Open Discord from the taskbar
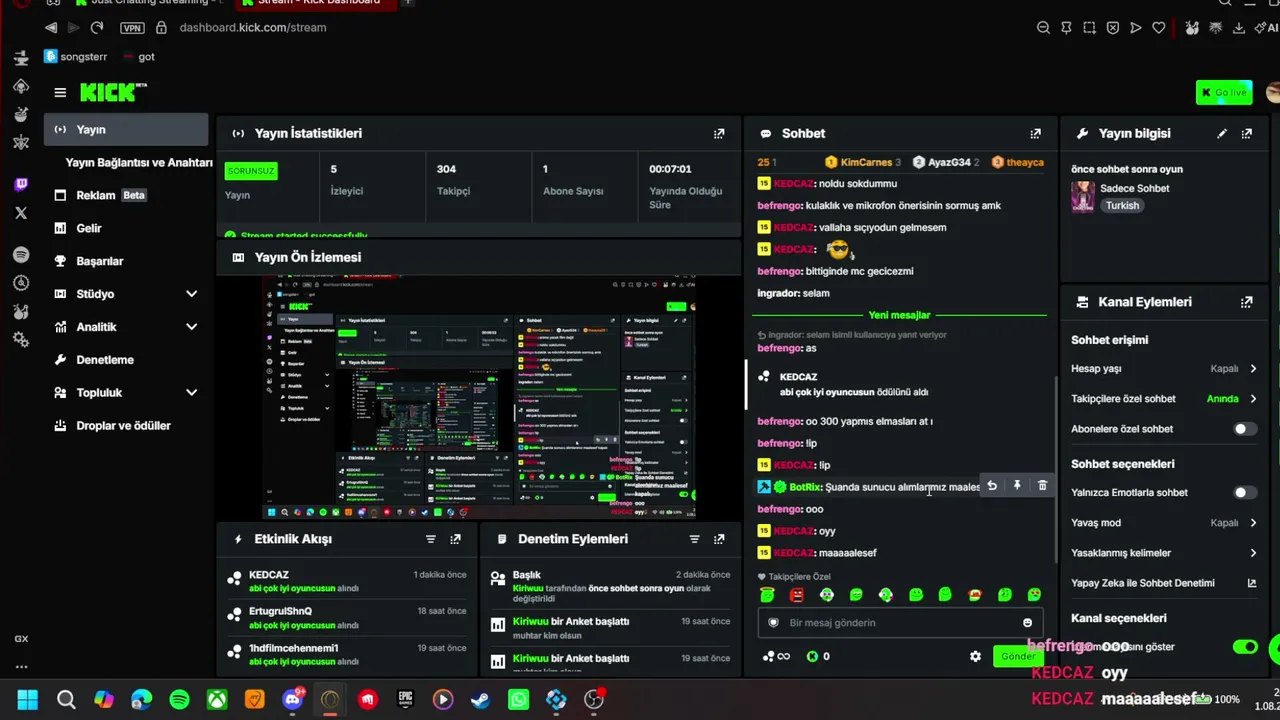The width and height of the screenshot is (1280, 720). click(293, 699)
